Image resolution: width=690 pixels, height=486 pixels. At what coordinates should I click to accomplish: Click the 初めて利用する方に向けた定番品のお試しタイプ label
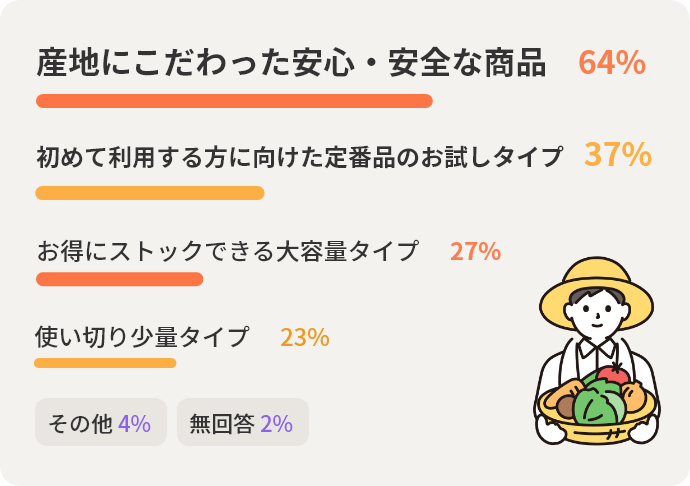click(x=300, y=157)
